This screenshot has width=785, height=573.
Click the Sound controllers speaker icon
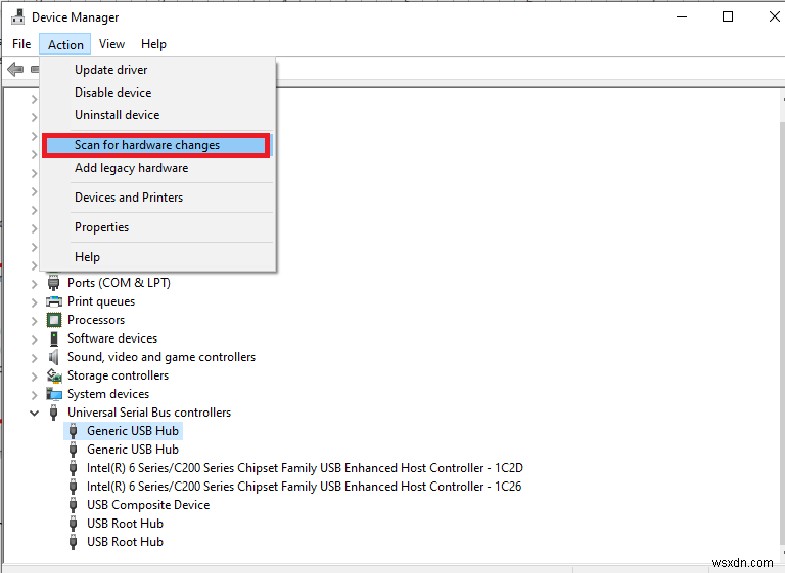[x=54, y=357]
